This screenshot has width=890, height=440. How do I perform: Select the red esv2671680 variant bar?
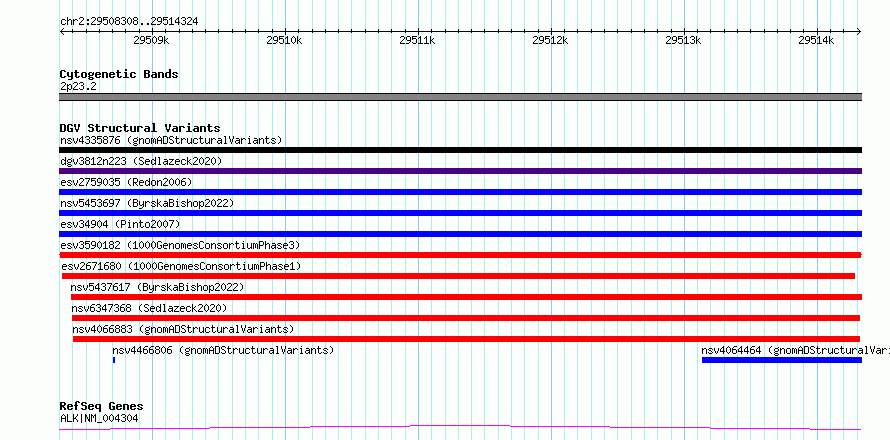pyautogui.click(x=458, y=276)
